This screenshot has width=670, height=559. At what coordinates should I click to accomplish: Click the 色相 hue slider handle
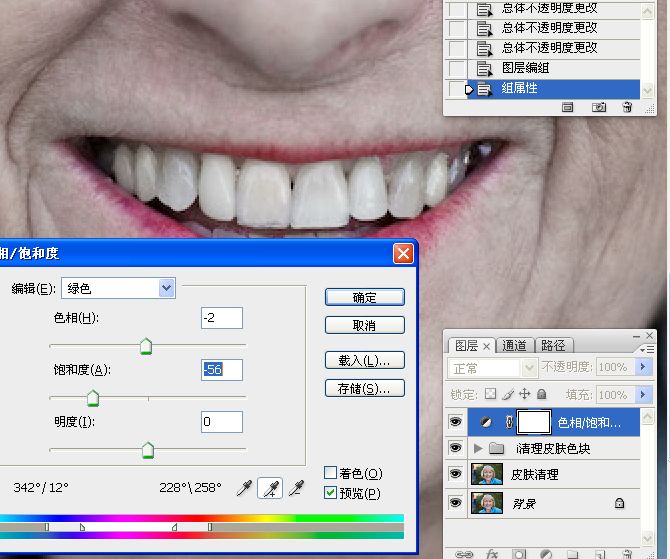(146, 346)
